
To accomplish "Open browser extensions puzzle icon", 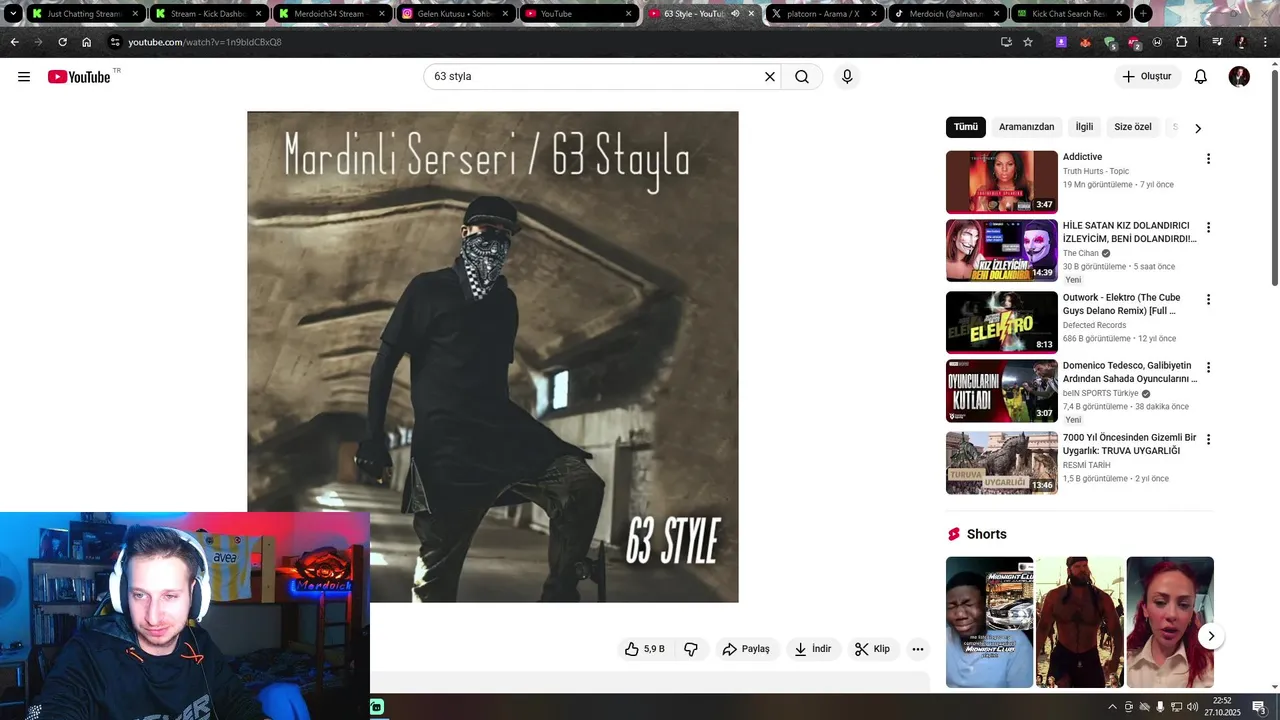I will (1181, 42).
